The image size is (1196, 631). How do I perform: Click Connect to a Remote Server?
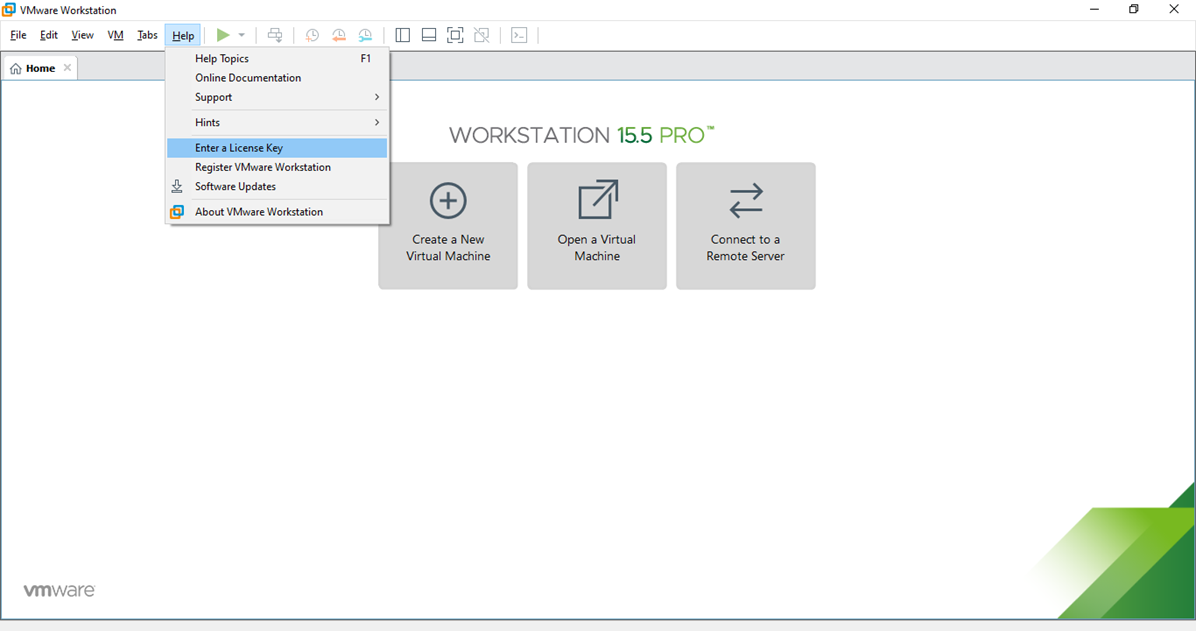click(745, 226)
